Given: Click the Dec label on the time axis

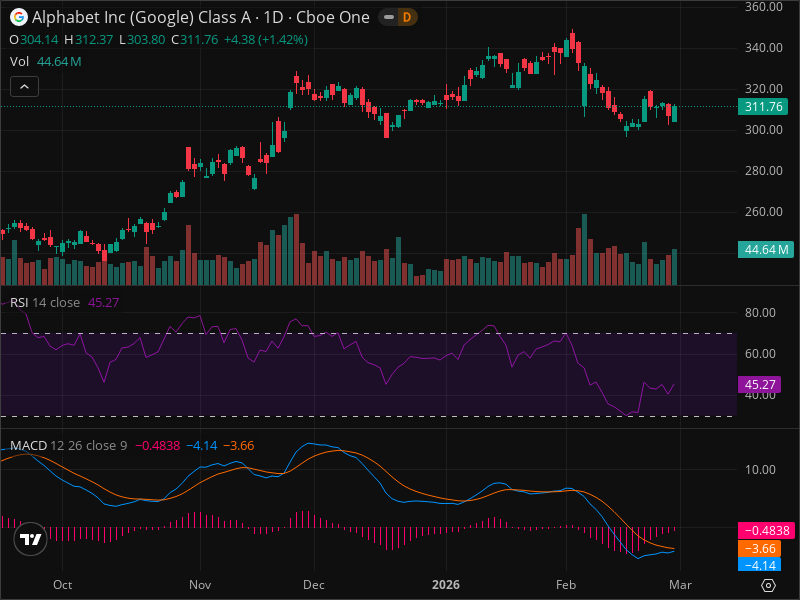Looking at the screenshot, I should 314,585.
